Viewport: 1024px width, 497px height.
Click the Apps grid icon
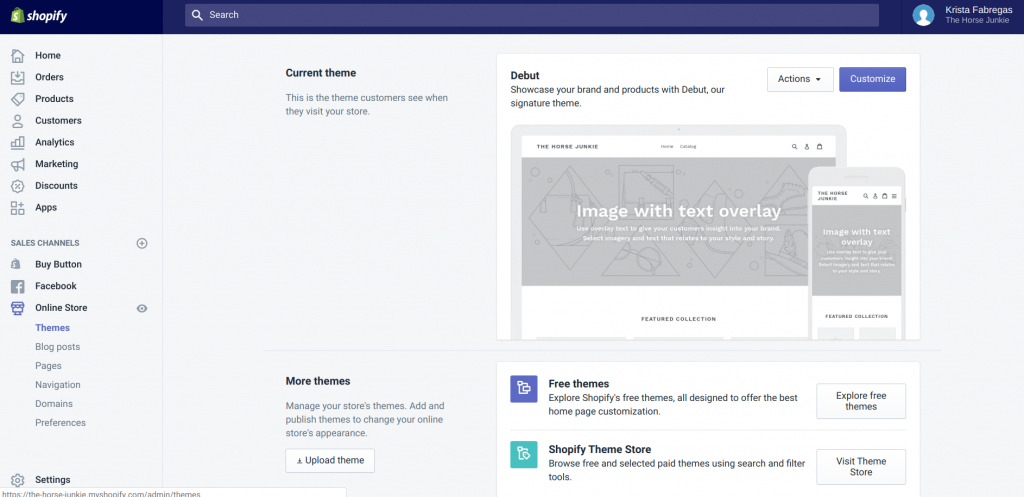pyautogui.click(x=18, y=207)
